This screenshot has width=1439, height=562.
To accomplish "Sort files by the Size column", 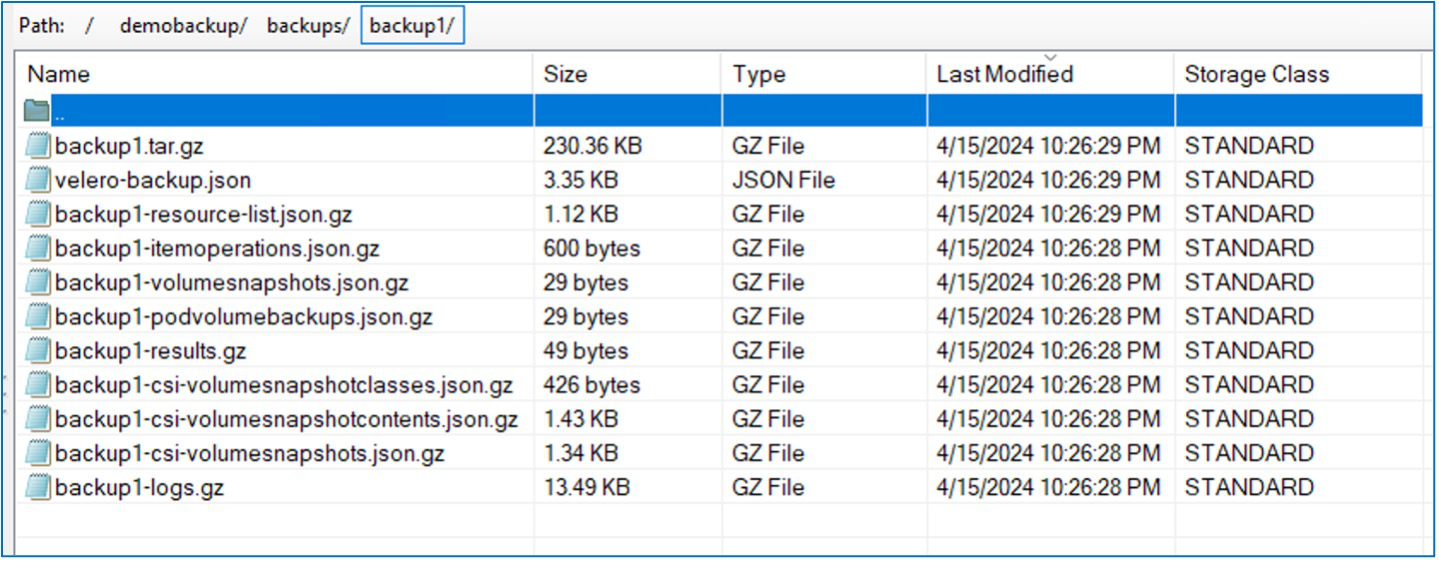I will [x=565, y=74].
